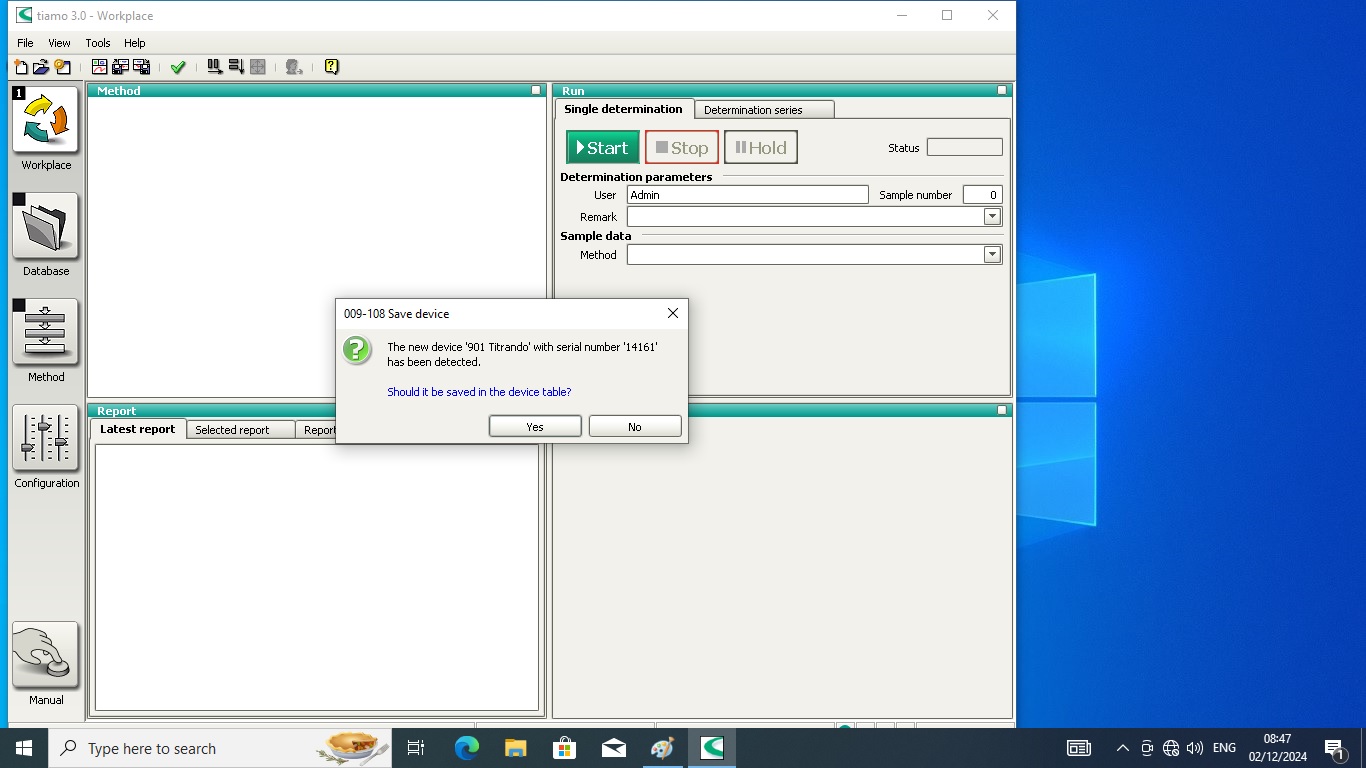Open the Tools menu
Image resolution: width=1366 pixels, height=768 pixels.
[98, 43]
